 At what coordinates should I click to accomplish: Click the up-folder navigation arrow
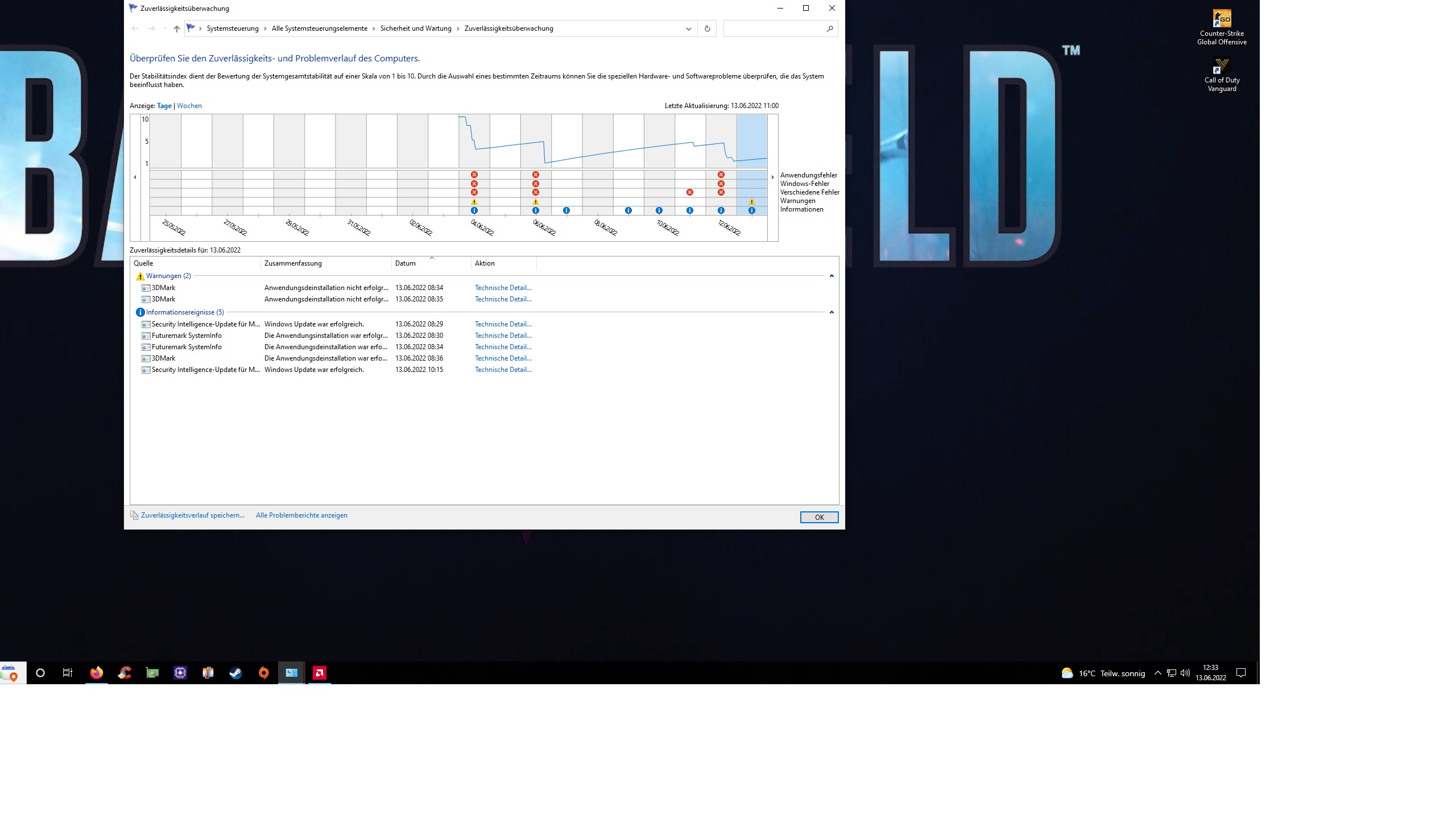[x=176, y=28]
